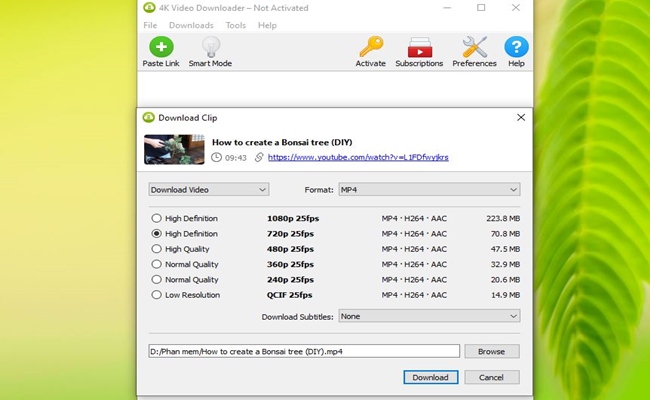Image resolution: width=650 pixels, height=400 pixels.
Task: Open the File menu
Action: [150, 25]
